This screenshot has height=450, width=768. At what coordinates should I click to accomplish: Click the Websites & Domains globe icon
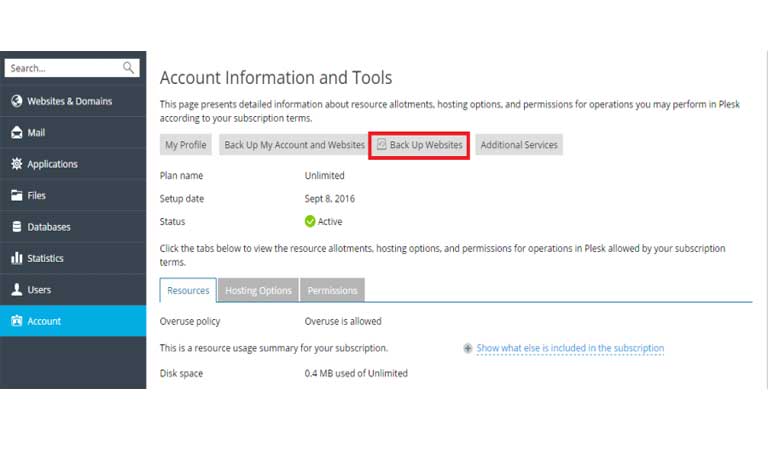click(17, 101)
